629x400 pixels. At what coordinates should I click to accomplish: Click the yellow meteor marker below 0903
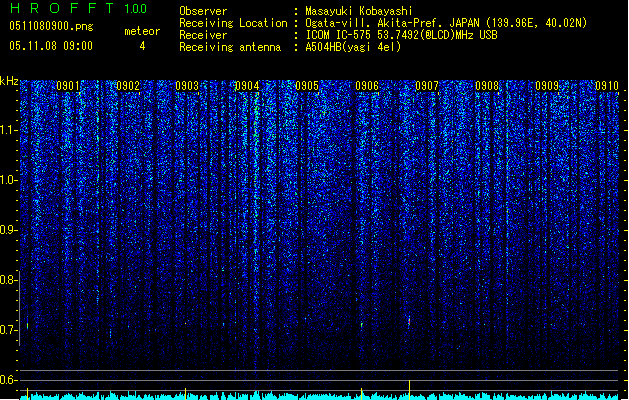(x=186, y=394)
